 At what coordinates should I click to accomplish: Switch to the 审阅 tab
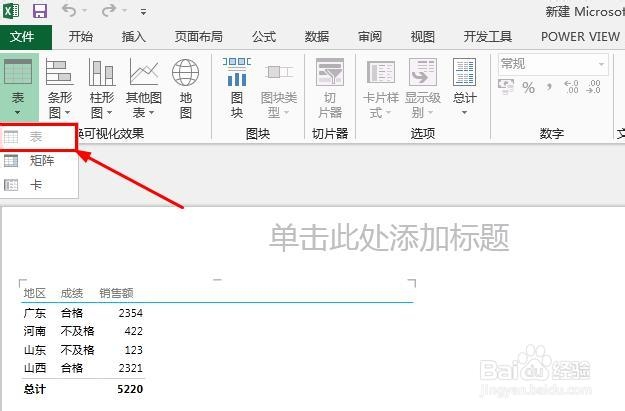point(370,37)
